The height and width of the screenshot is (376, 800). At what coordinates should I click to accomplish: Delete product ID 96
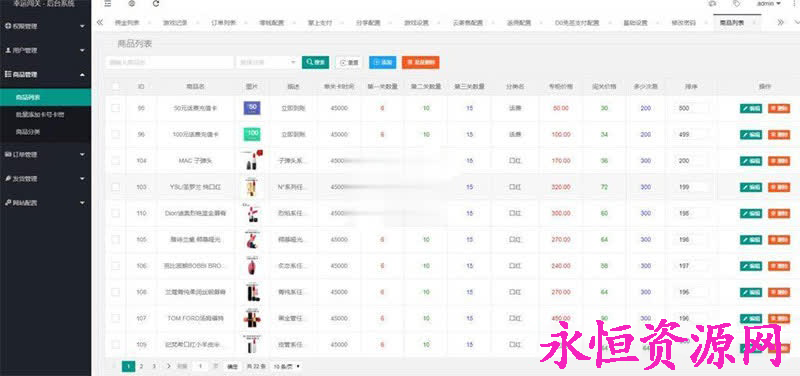pos(779,135)
